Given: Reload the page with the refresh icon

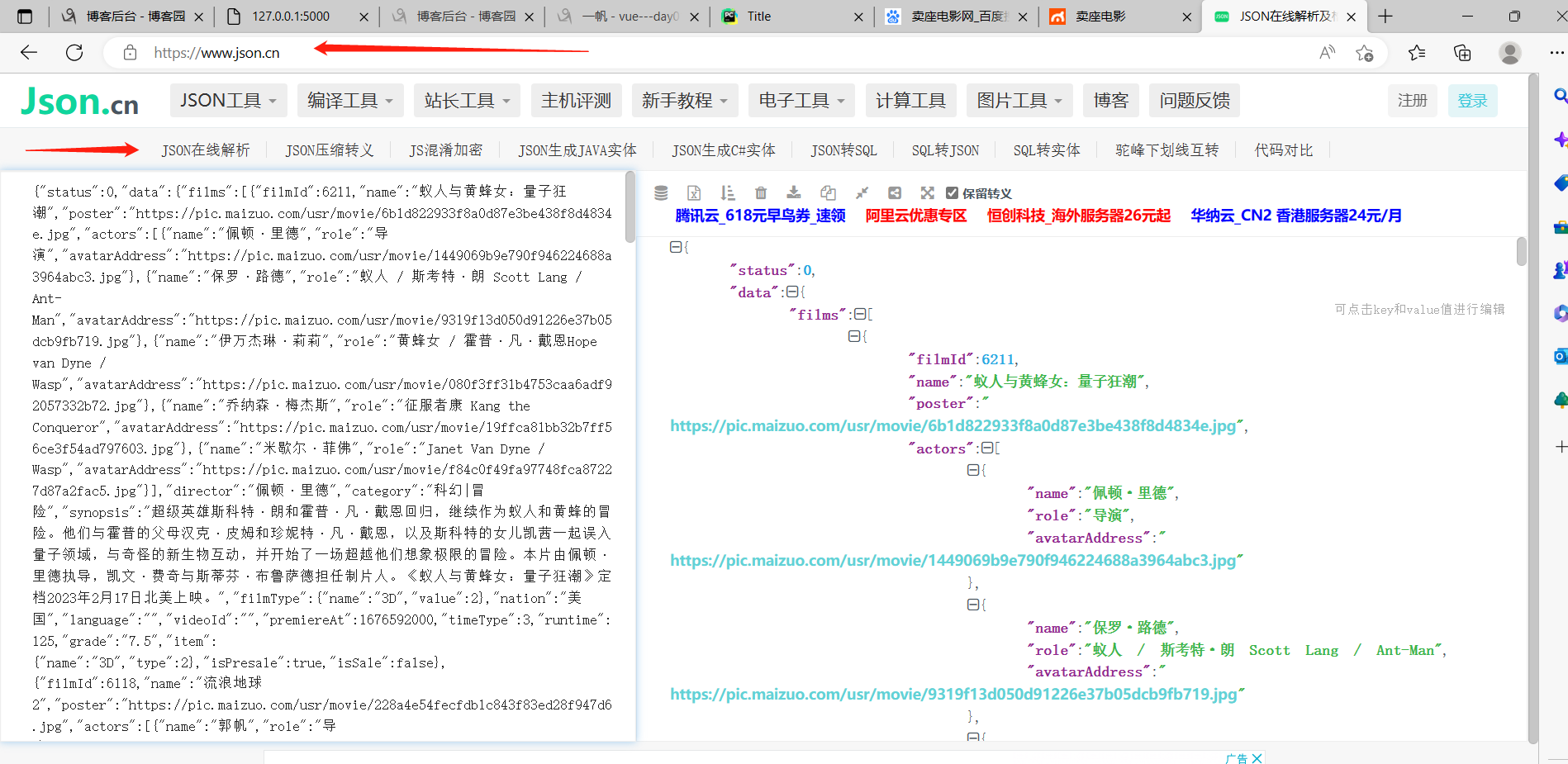Looking at the screenshot, I should [x=74, y=53].
